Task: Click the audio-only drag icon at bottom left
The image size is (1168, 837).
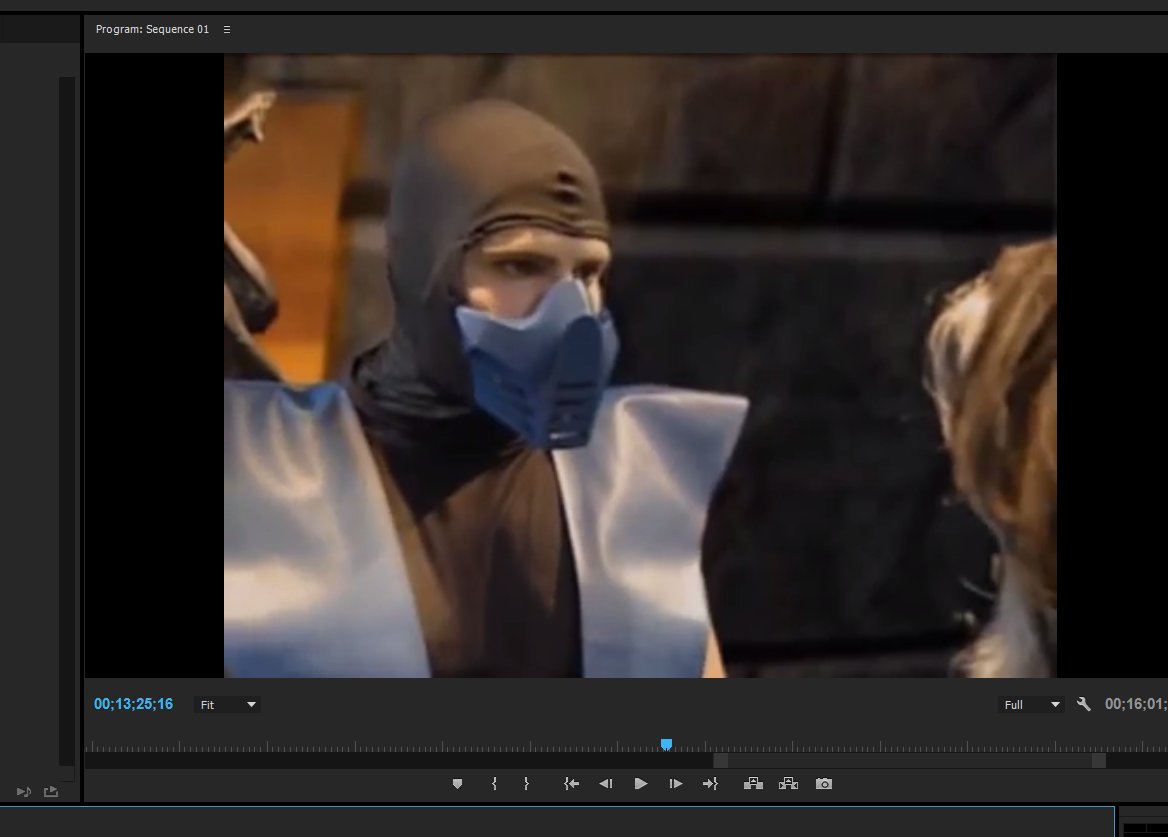Action: pyautogui.click(x=24, y=792)
